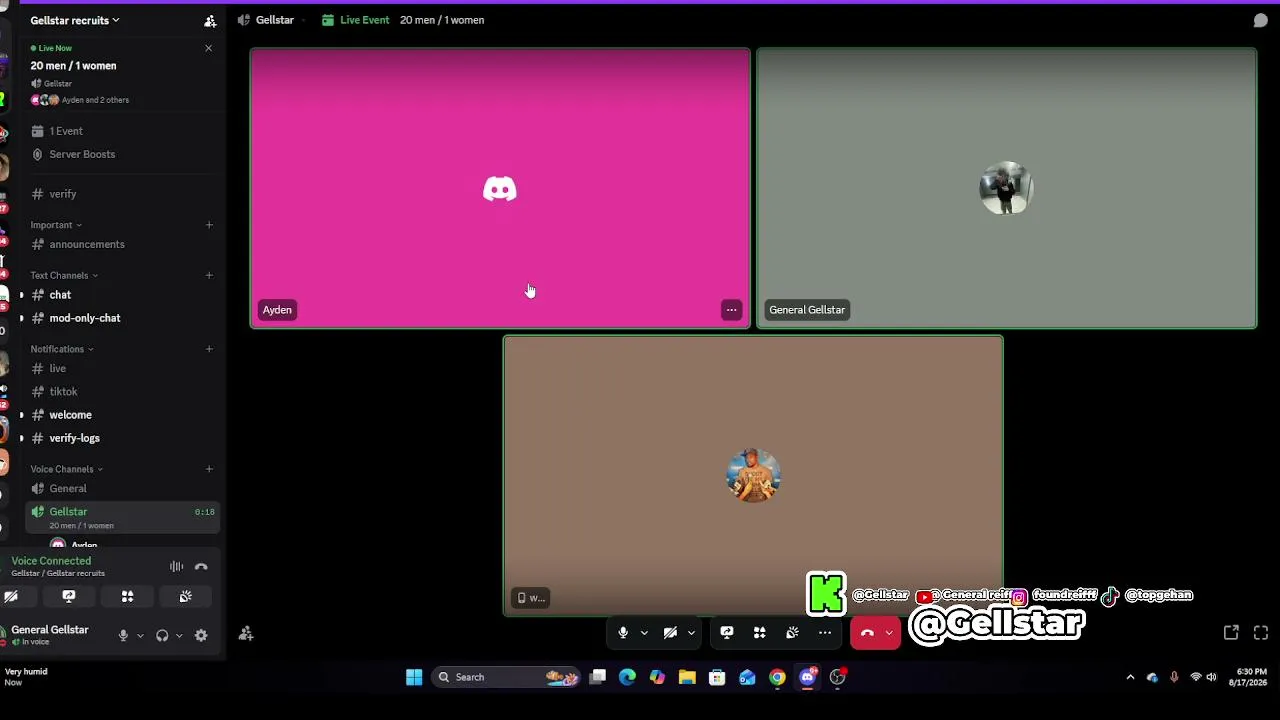Share your screen from the call controls

727,633
